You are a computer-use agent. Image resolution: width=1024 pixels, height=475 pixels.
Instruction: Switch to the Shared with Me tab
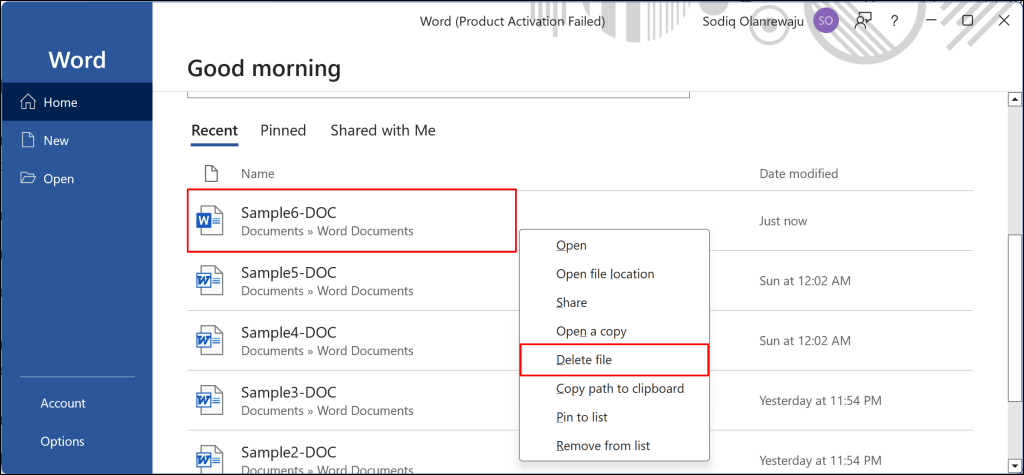383,130
